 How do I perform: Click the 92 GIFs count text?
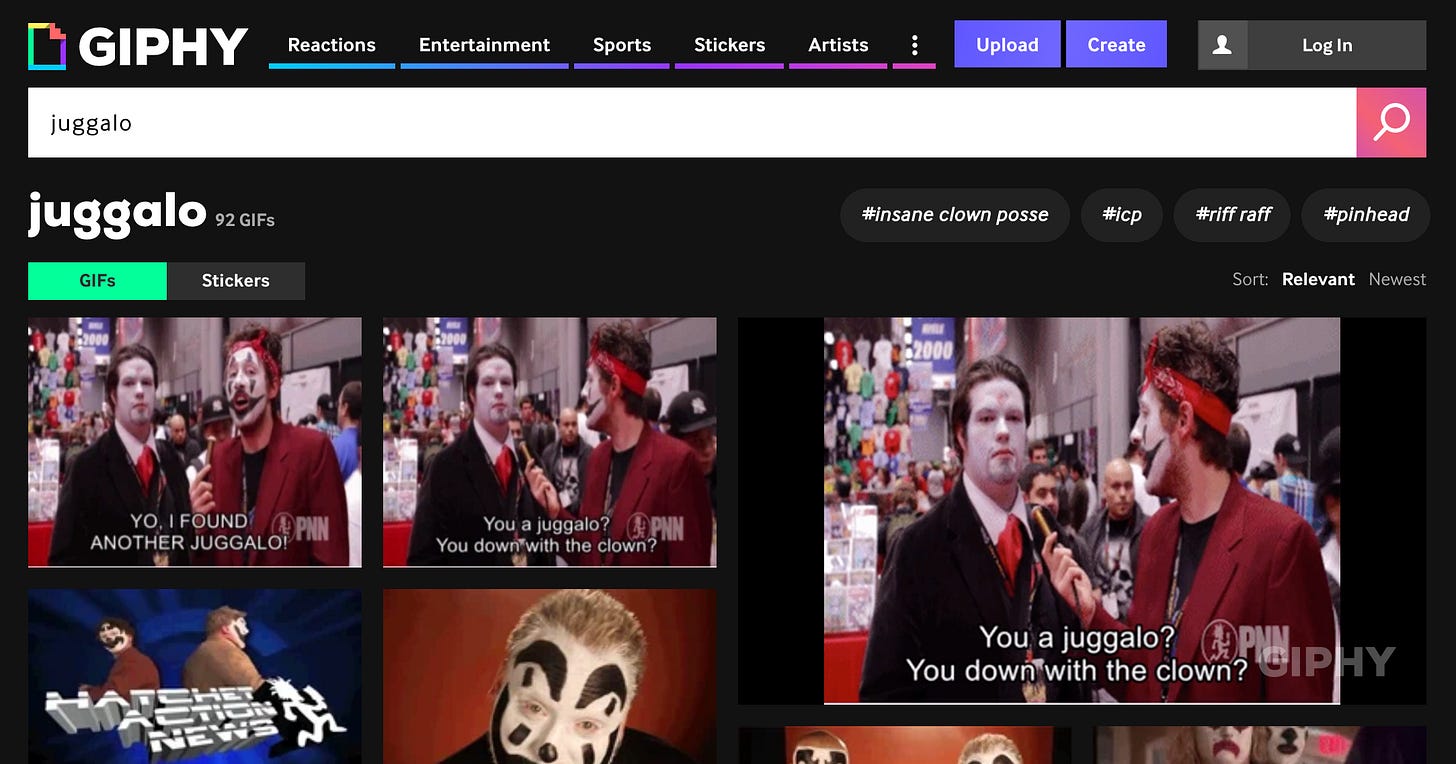(x=245, y=220)
